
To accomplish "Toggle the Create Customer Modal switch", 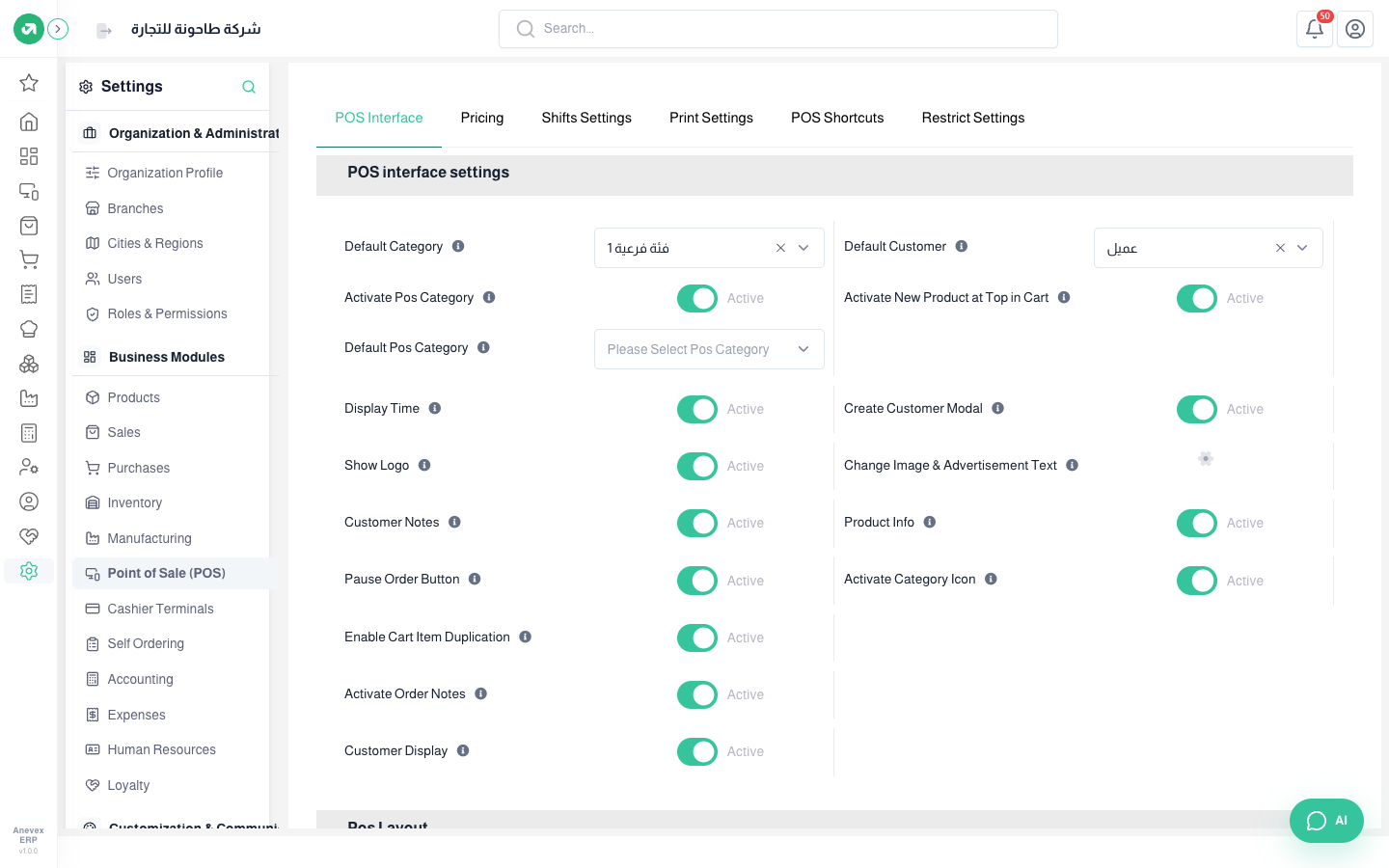I will coord(1196,409).
